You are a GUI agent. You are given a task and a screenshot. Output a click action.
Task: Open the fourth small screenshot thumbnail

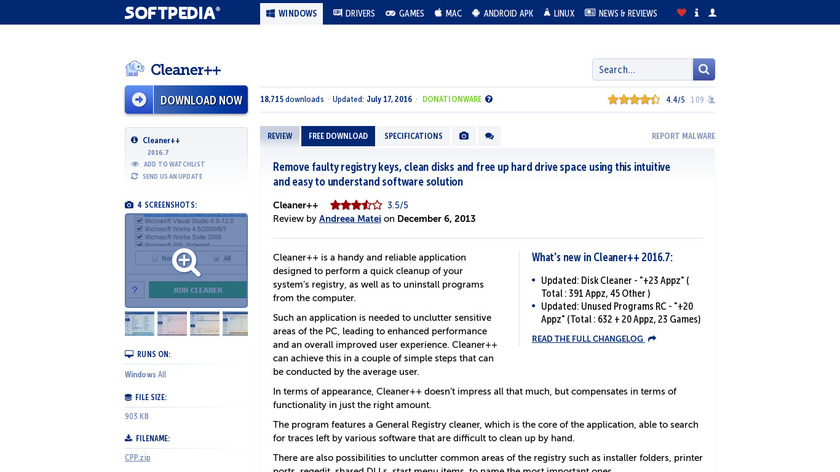[235, 324]
